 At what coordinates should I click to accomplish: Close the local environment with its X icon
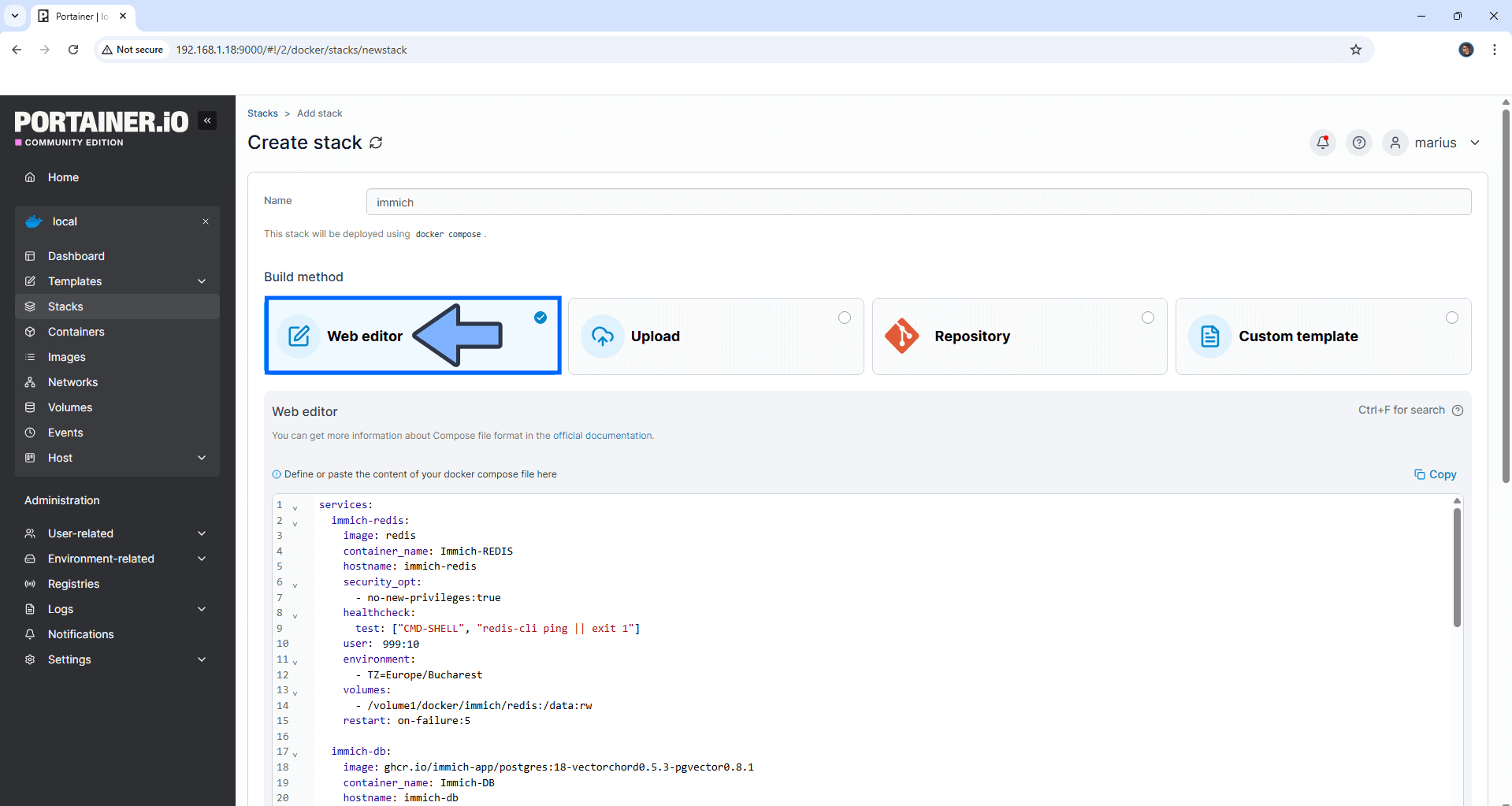206,221
